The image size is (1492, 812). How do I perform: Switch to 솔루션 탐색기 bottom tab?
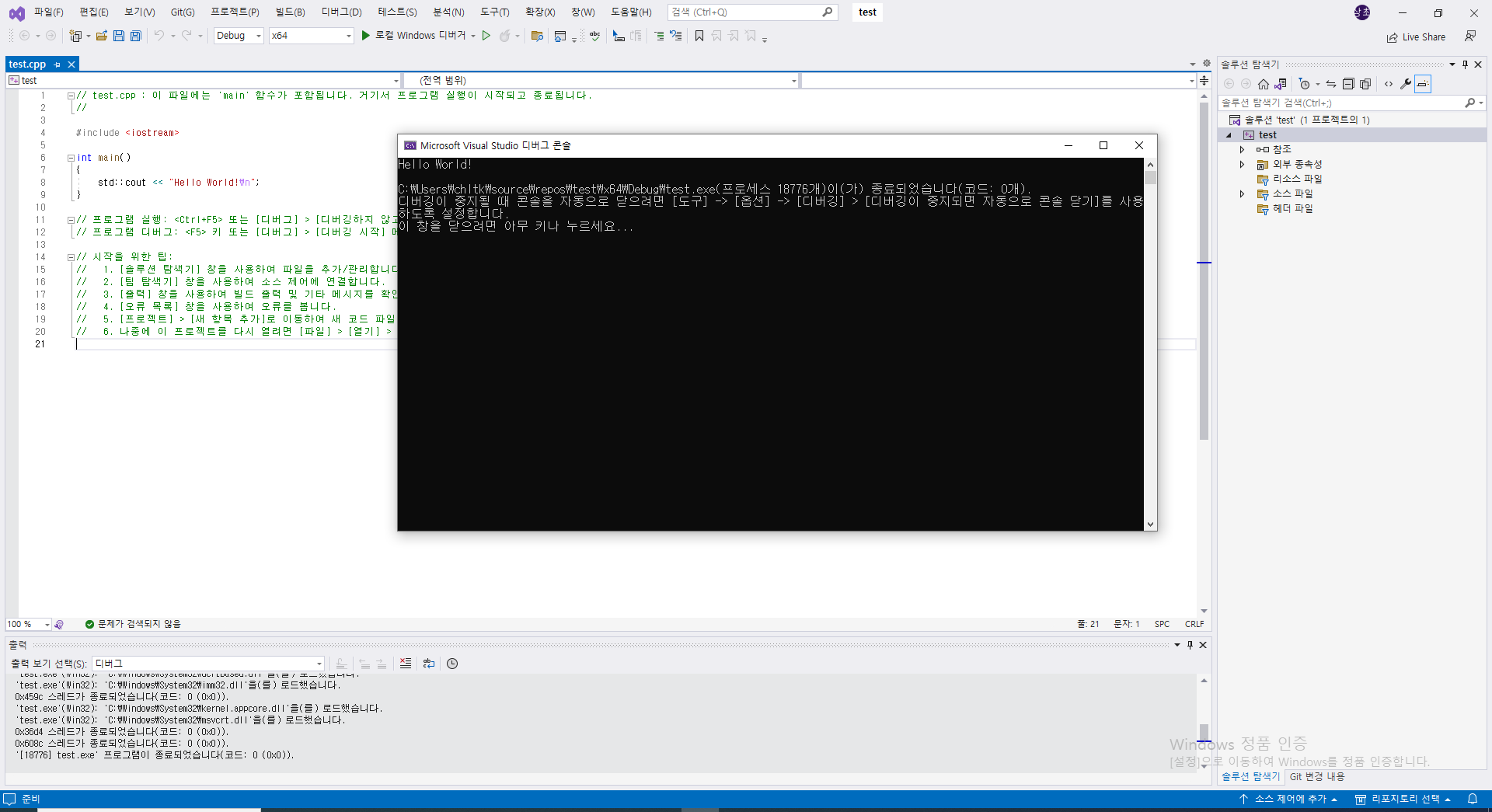(x=1250, y=776)
